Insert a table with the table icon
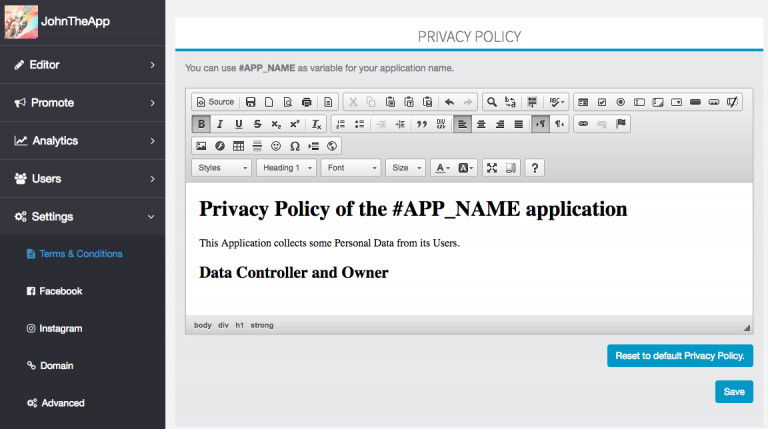 [x=238, y=146]
